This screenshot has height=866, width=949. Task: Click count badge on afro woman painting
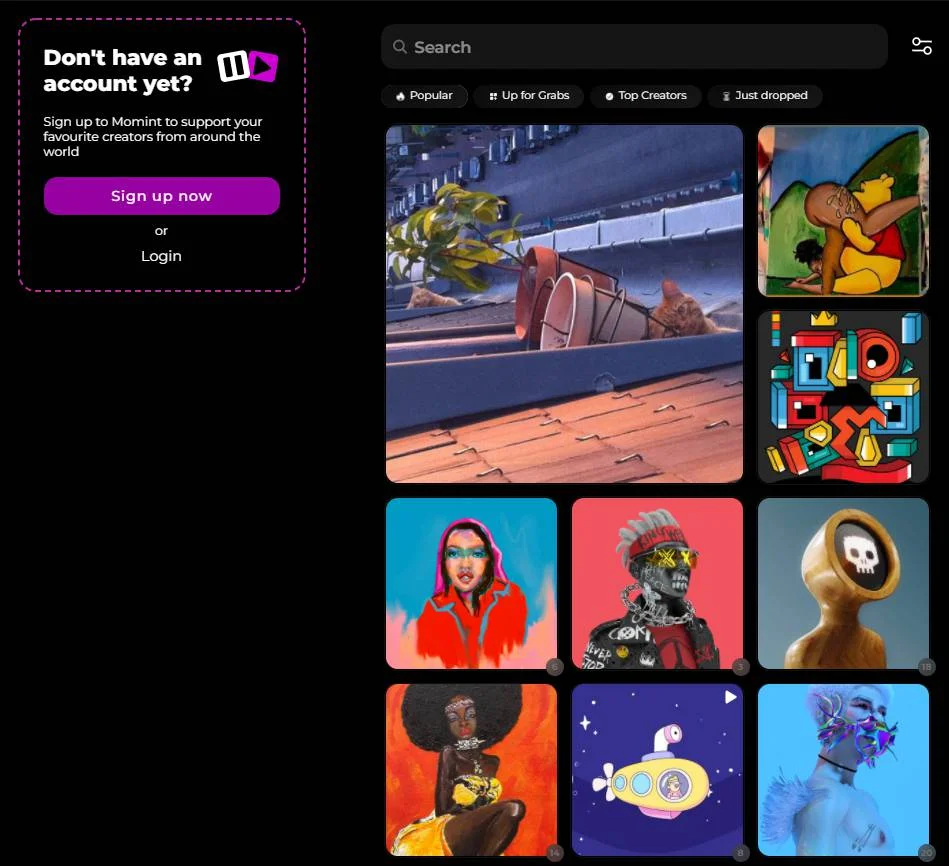[554, 853]
